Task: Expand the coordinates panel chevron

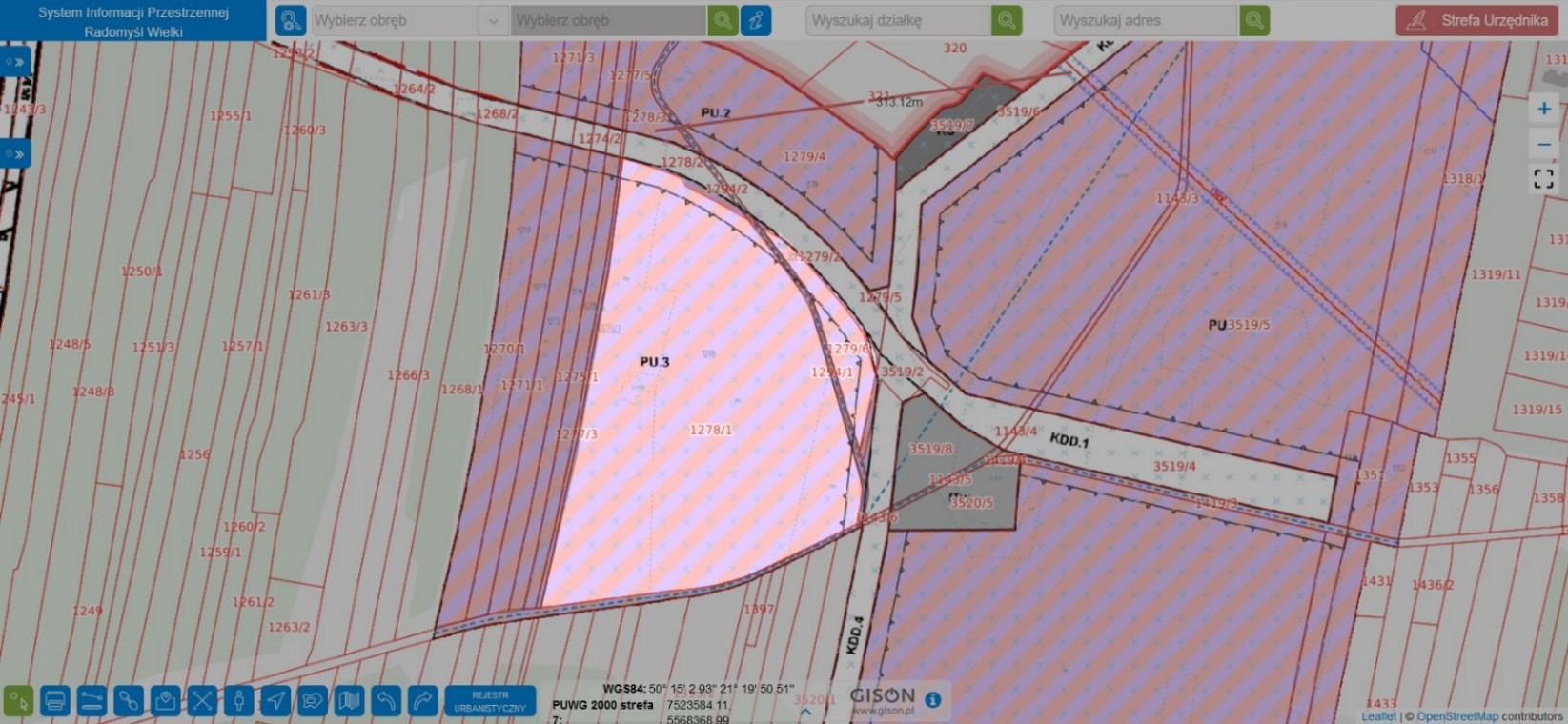Action: [805, 712]
